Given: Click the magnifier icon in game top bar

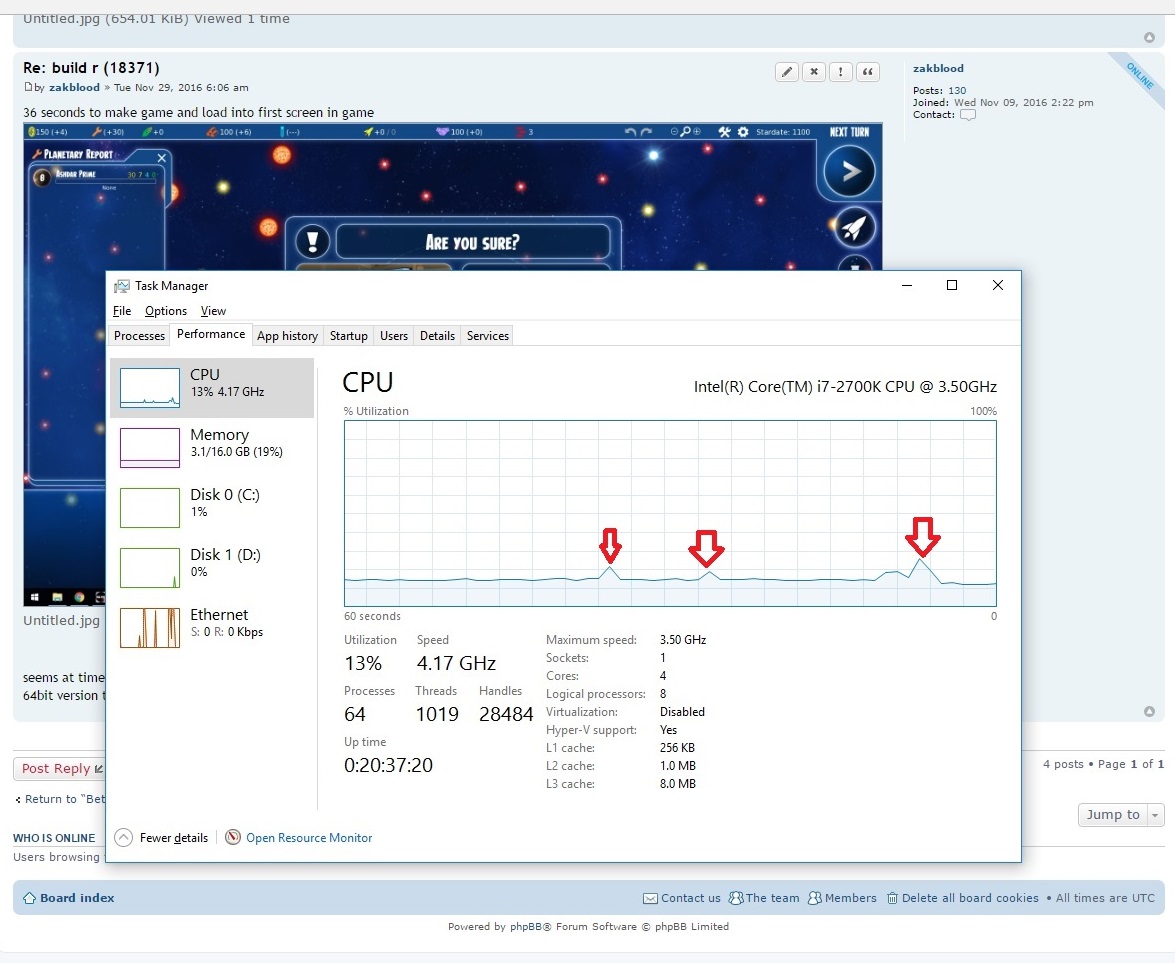Looking at the screenshot, I should 685,132.
